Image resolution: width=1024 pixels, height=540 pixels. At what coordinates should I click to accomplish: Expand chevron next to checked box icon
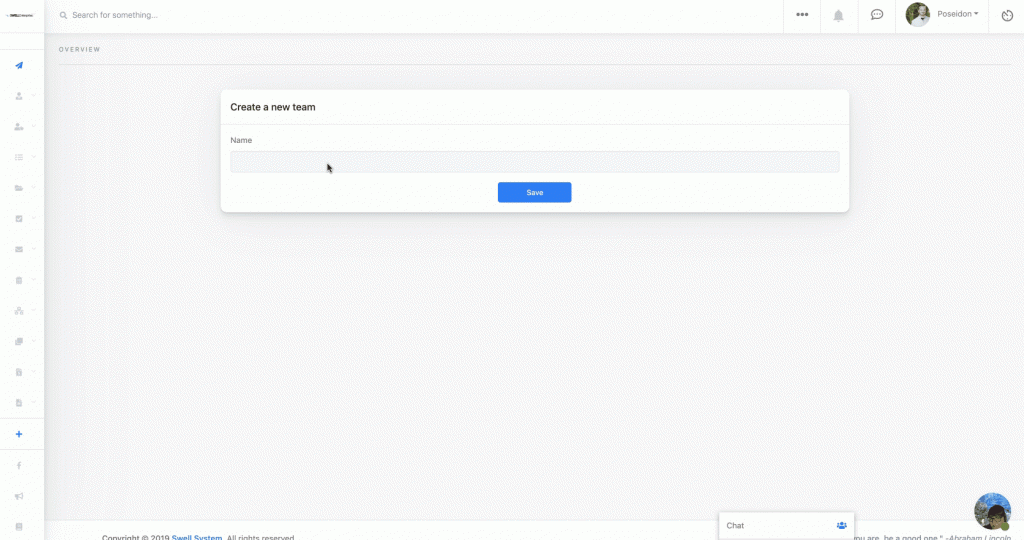point(34,218)
